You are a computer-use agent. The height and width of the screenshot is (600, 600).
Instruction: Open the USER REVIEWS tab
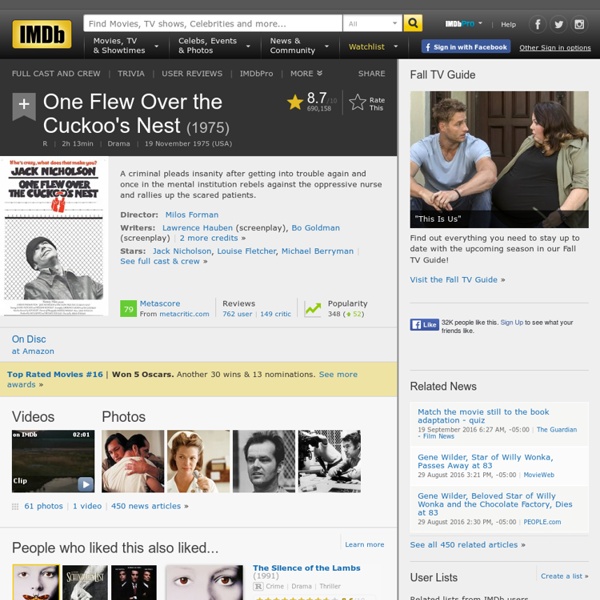coord(192,73)
